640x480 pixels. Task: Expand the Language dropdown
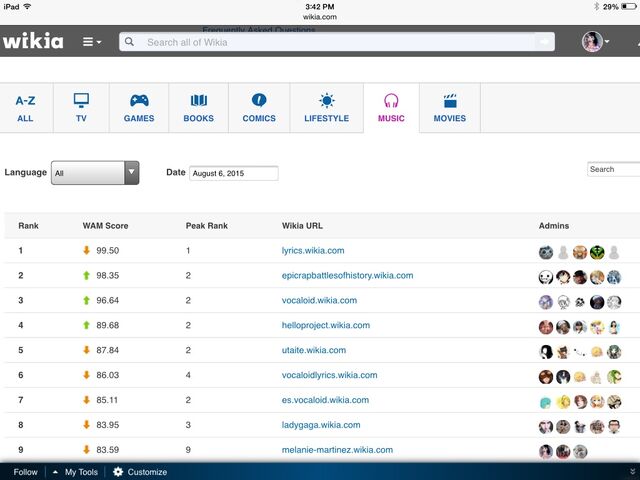(95, 173)
